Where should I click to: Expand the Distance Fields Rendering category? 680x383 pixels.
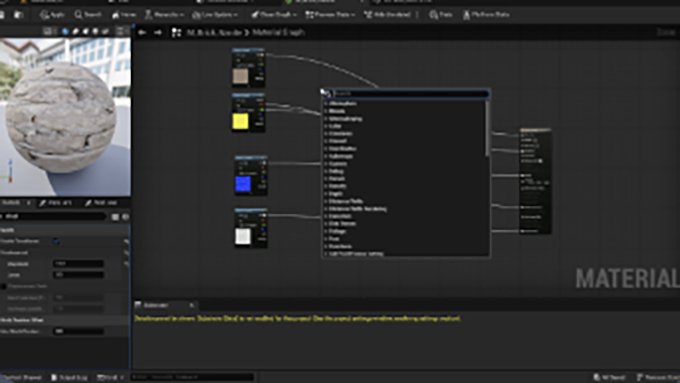358,209
